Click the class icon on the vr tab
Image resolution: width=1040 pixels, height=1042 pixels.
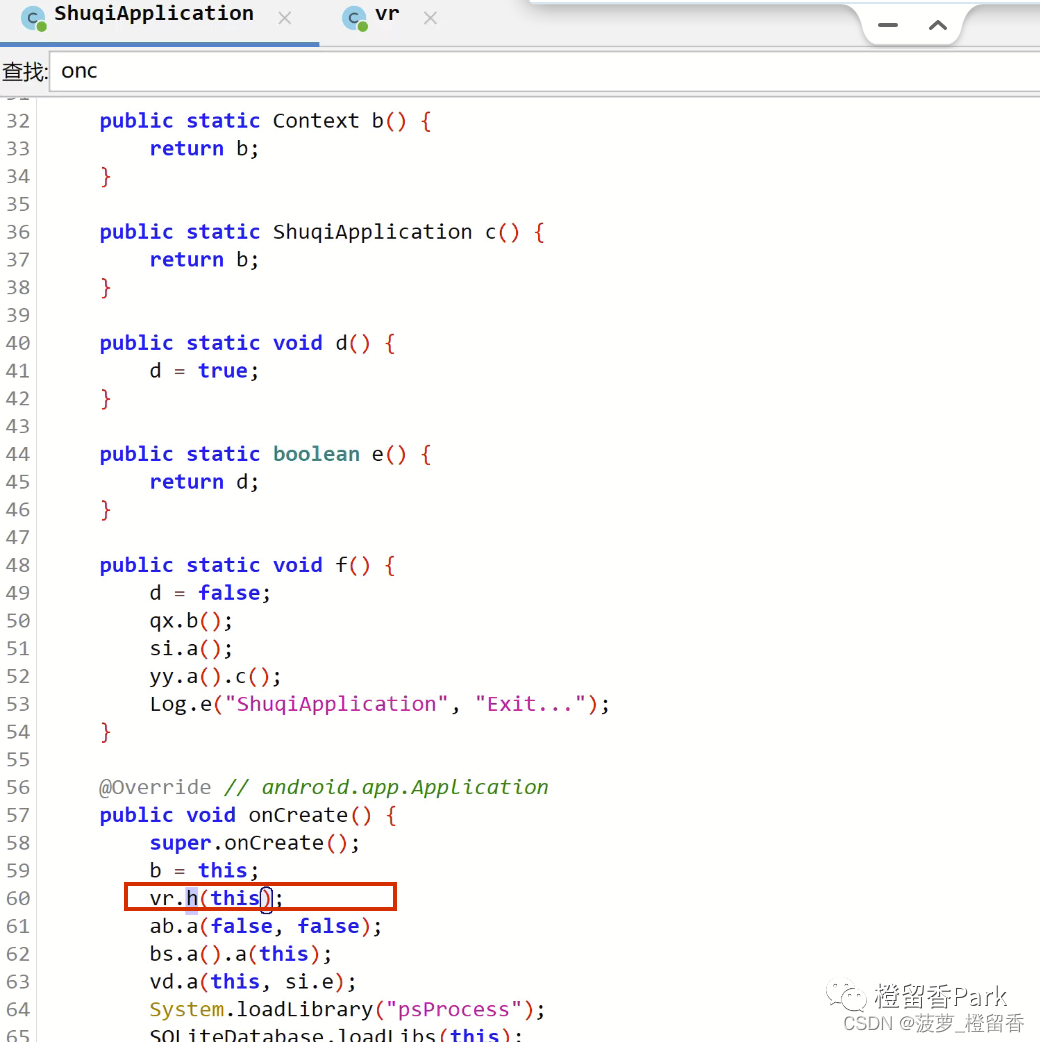pos(353,17)
